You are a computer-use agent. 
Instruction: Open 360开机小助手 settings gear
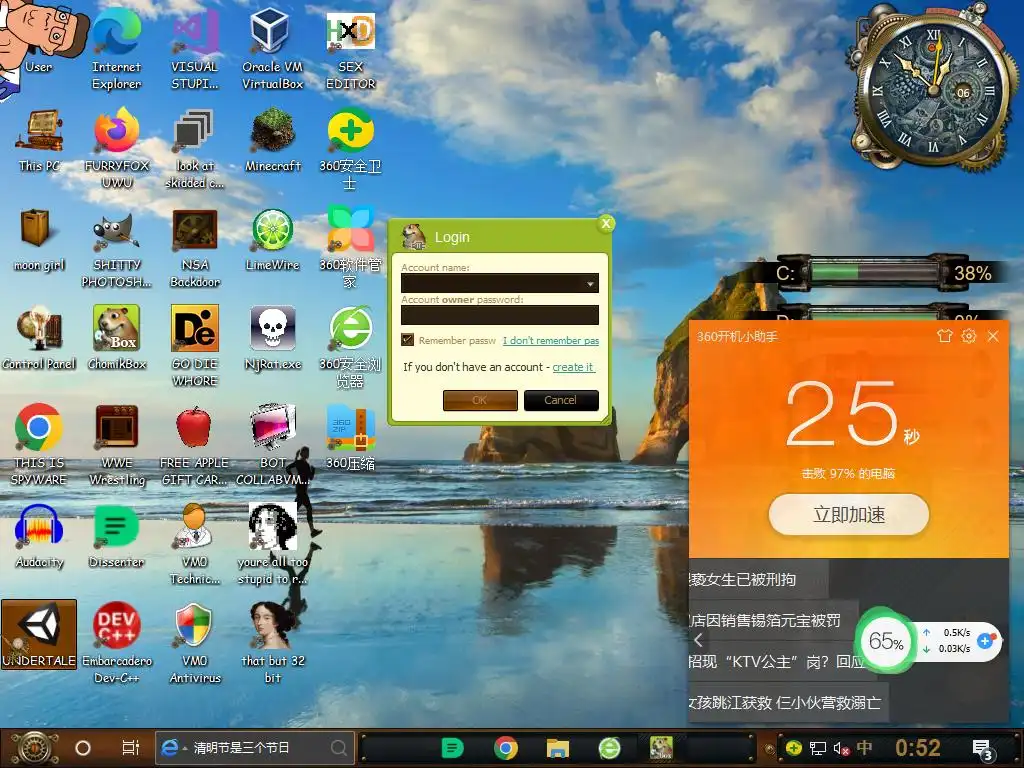coord(968,336)
